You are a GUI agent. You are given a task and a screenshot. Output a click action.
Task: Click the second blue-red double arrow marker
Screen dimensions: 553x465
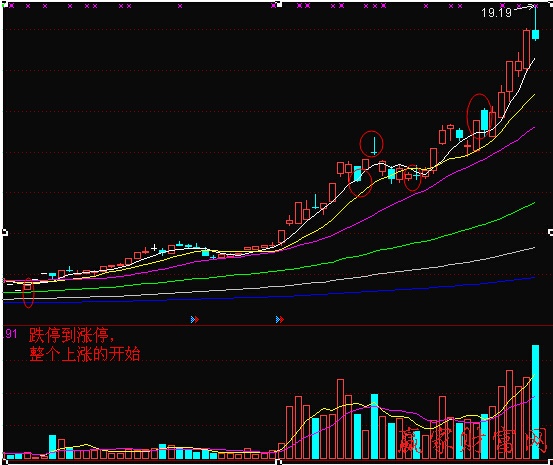280,320
